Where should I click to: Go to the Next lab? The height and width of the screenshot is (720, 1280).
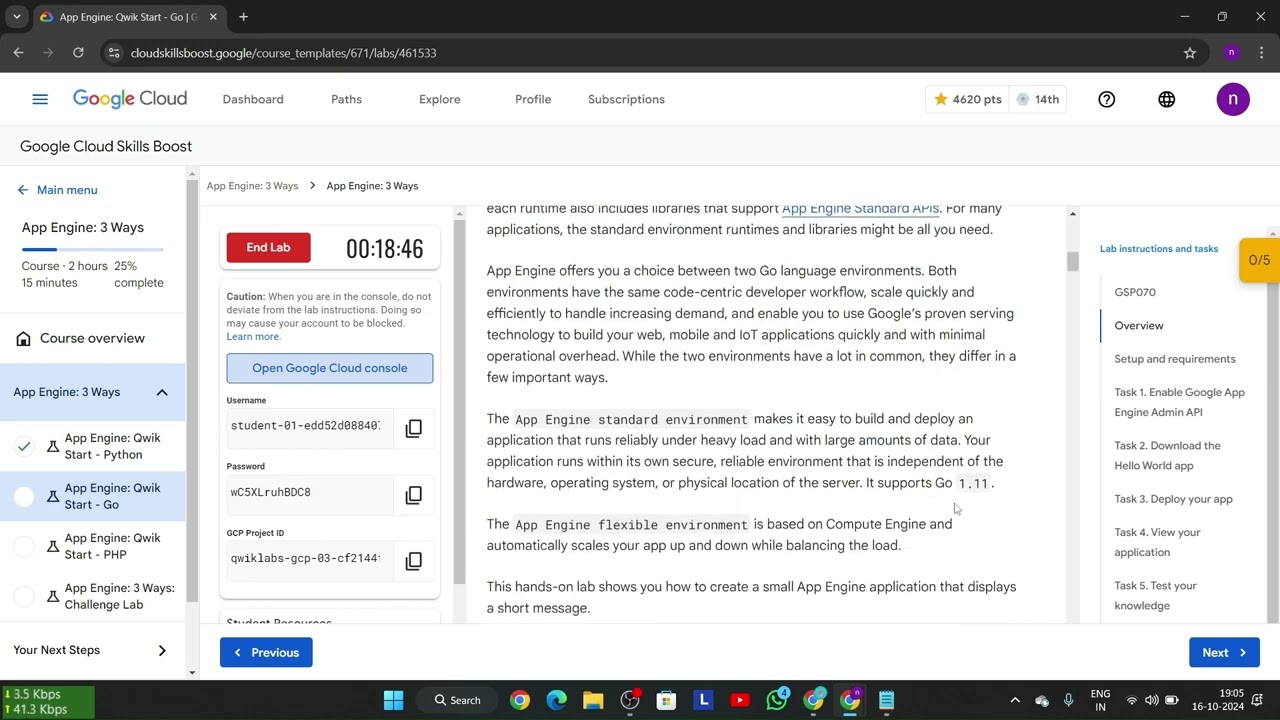(x=1224, y=653)
